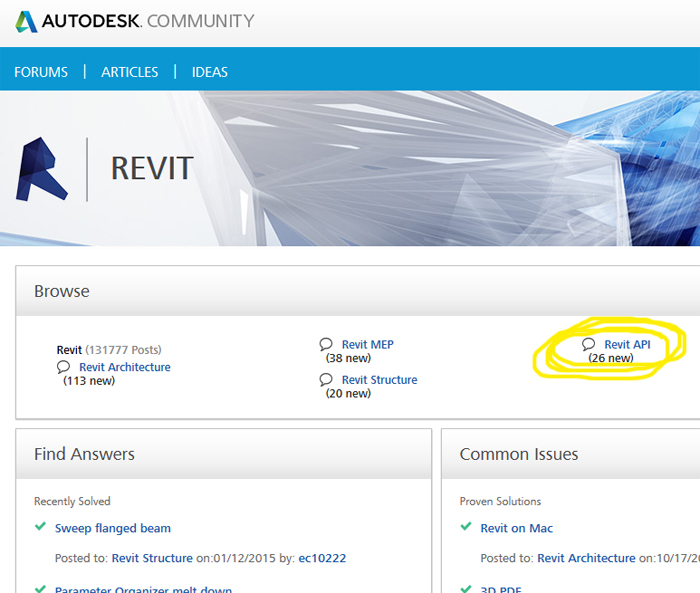Click green checkmark next to Sweep flanged beam

pyautogui.click(x=40, y=526)
